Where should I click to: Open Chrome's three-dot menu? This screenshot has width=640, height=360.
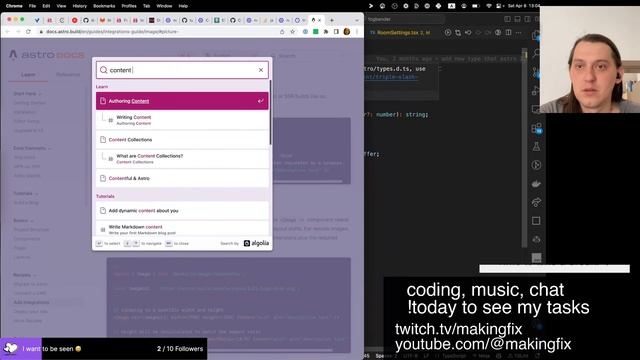pos(357,31)
